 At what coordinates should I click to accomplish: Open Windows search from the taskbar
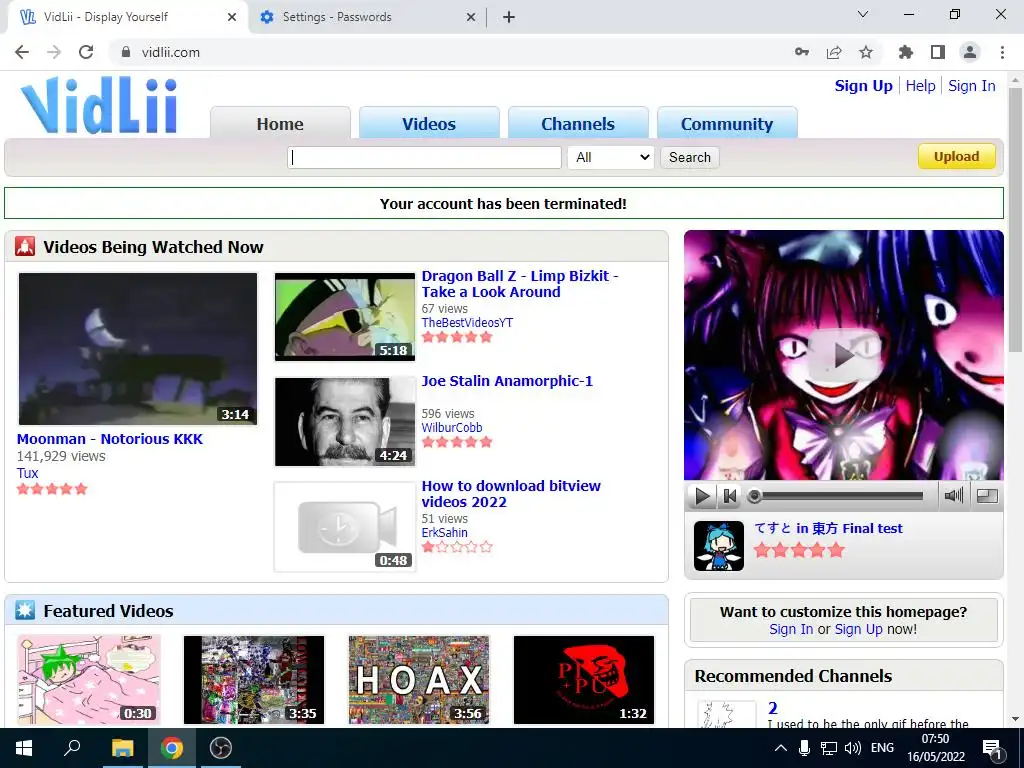point(72,748)
